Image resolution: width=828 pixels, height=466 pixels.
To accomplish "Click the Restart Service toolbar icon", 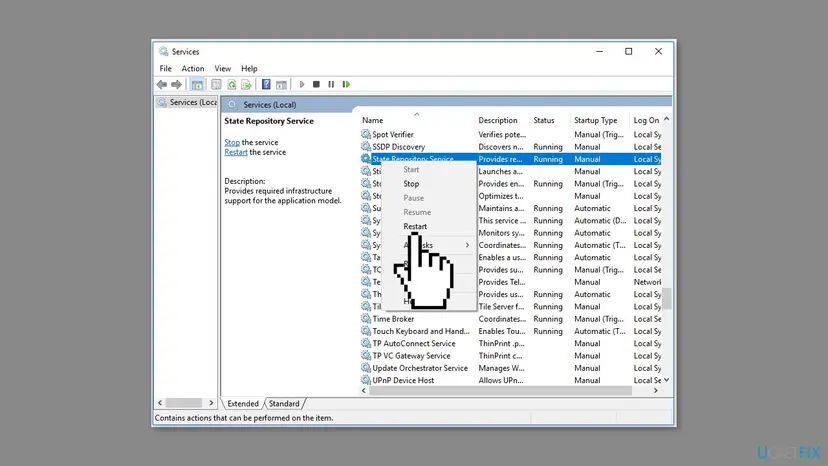I will (x=346, y=85).
